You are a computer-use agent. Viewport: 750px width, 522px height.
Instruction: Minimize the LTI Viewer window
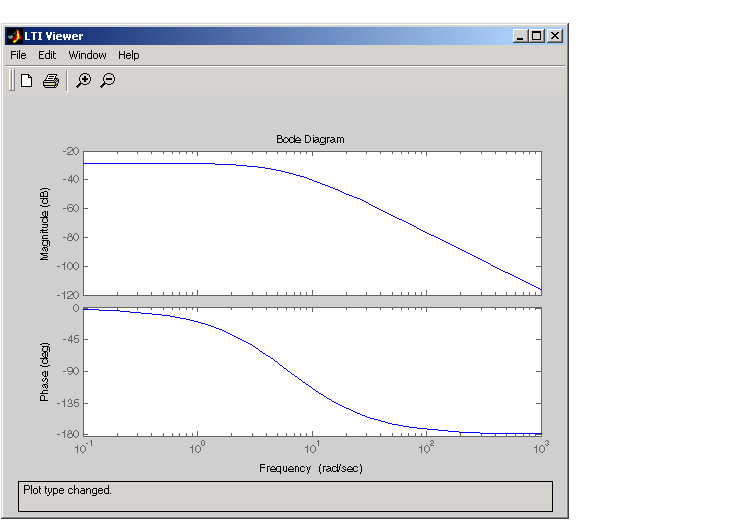[x=520, y=36]
